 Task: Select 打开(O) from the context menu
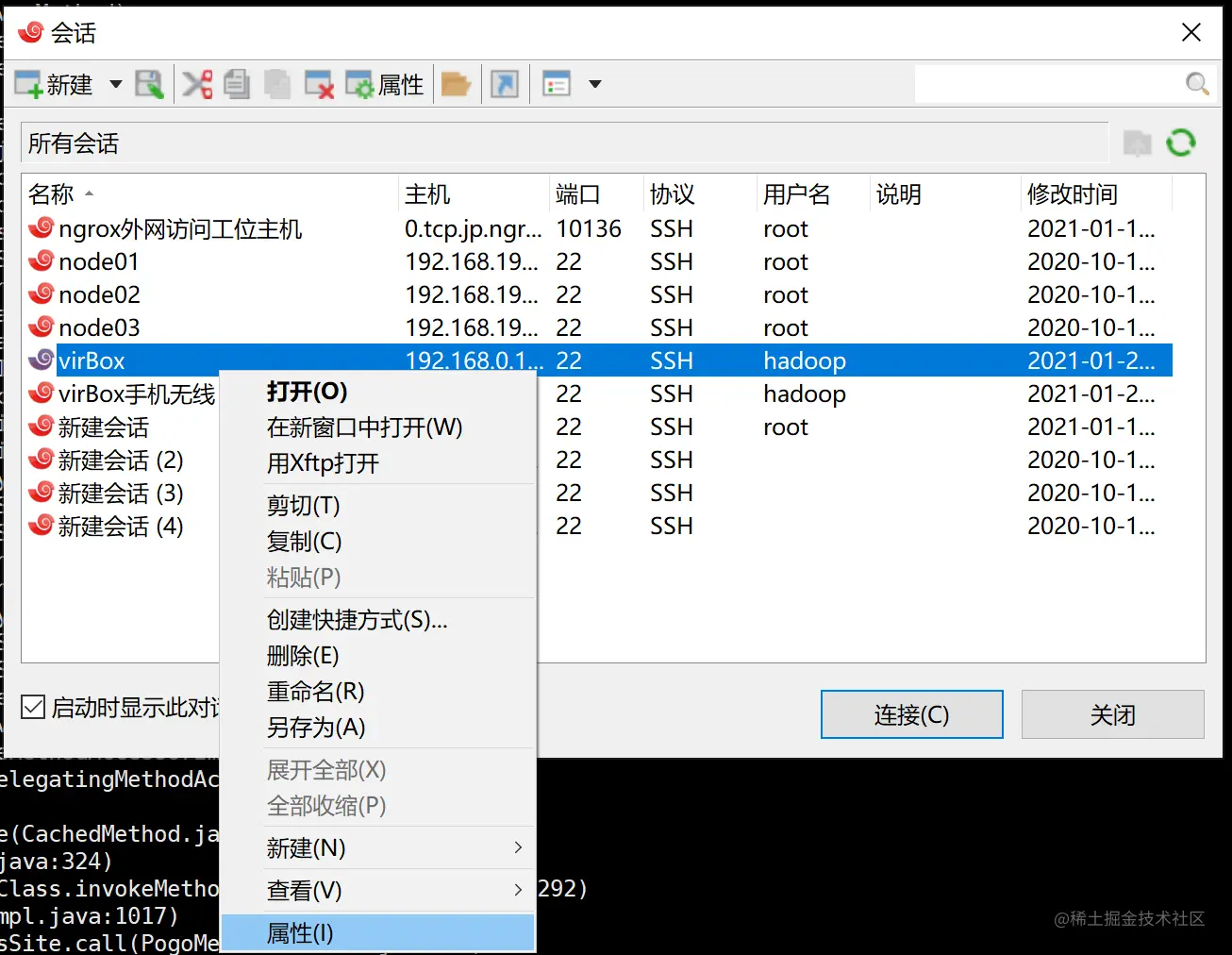[308, 392]
